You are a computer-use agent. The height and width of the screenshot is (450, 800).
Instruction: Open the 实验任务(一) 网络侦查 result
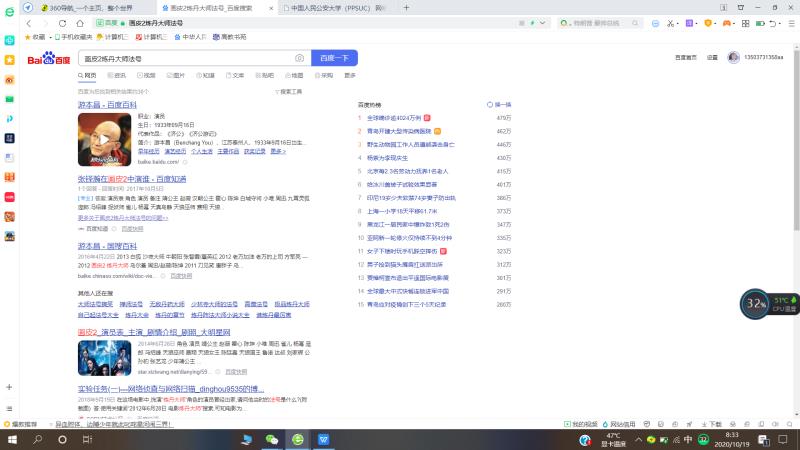coord(171,389)
